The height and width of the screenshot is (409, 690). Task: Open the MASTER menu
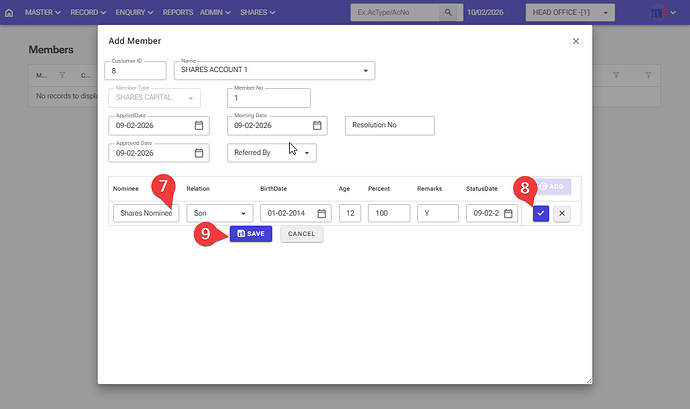[x=43, y=12]
